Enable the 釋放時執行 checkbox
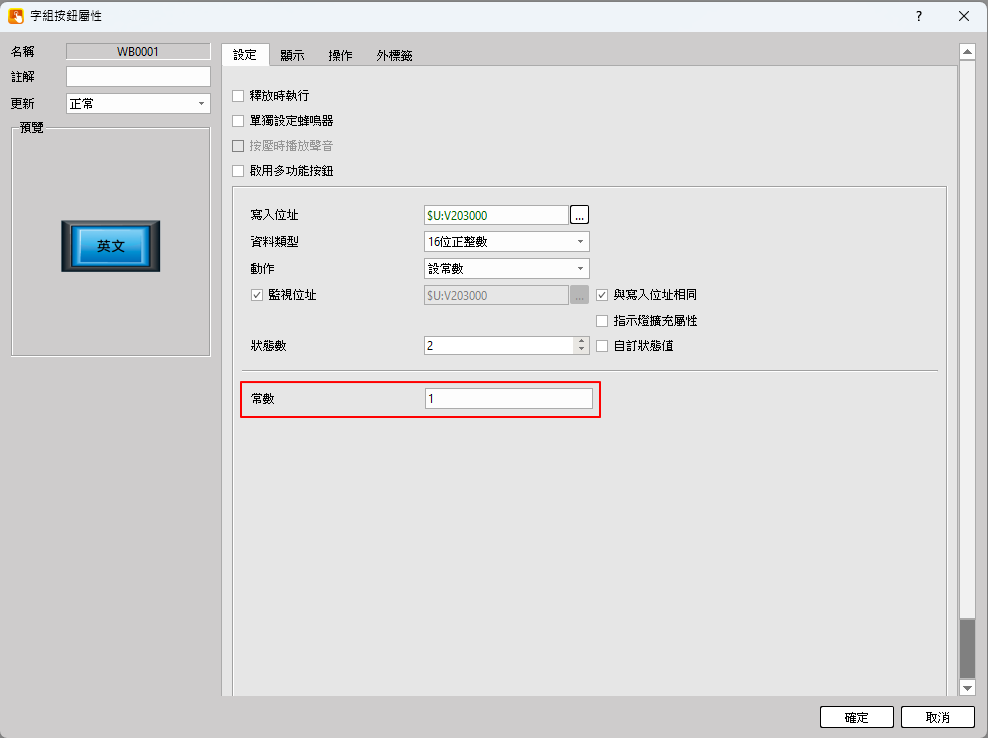The height and width of the screenshot is (738, 988). (x=238, y=96)
